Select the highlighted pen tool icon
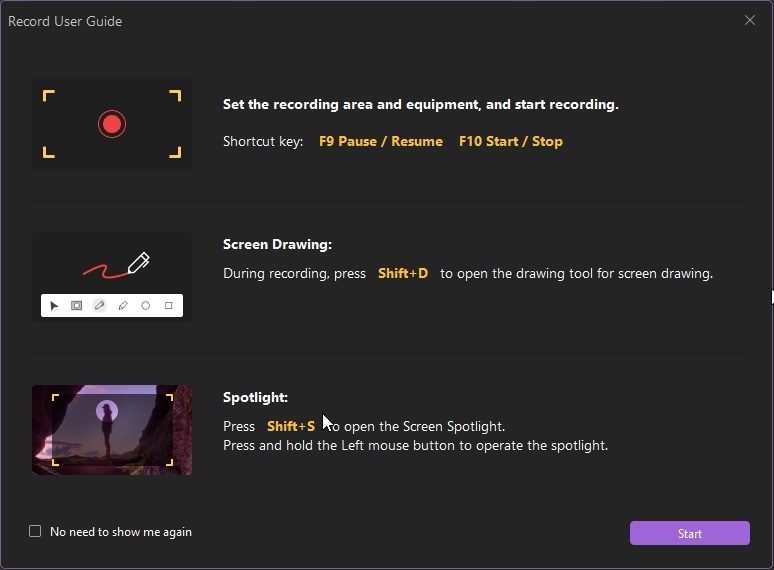Screen dimensions: 774x570 (x=100, y=305)
